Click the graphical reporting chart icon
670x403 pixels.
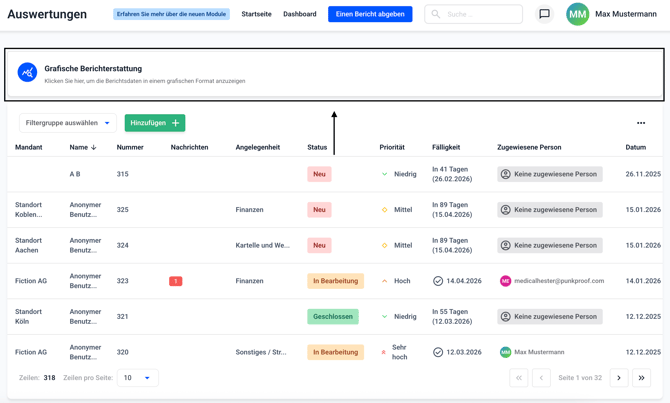27,73
